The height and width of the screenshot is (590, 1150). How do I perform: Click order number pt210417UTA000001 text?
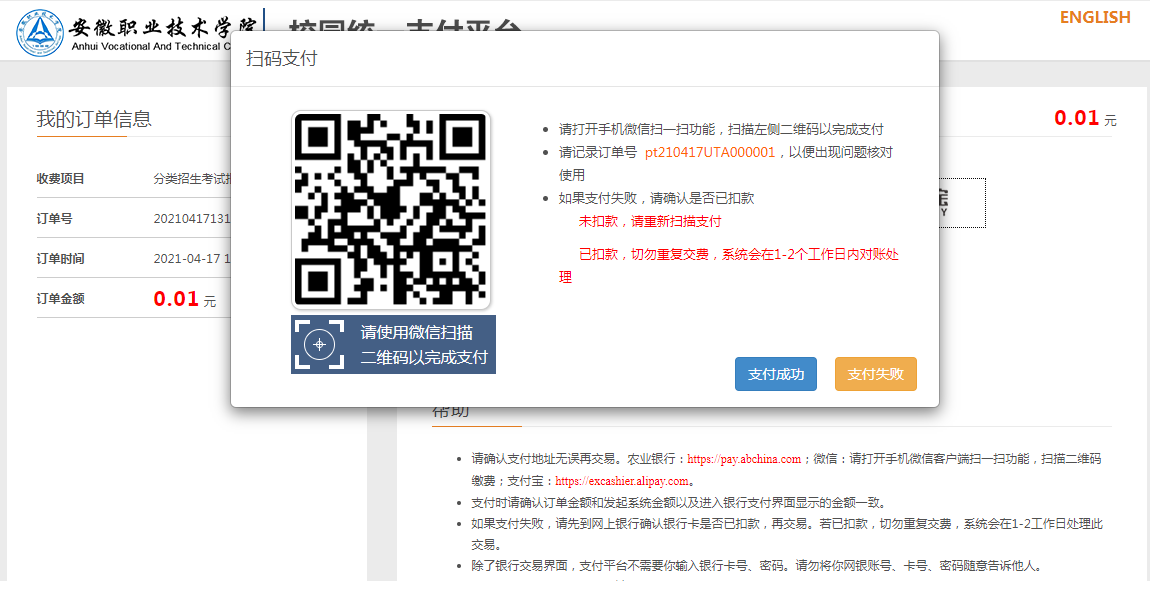(x=709, y=153)
